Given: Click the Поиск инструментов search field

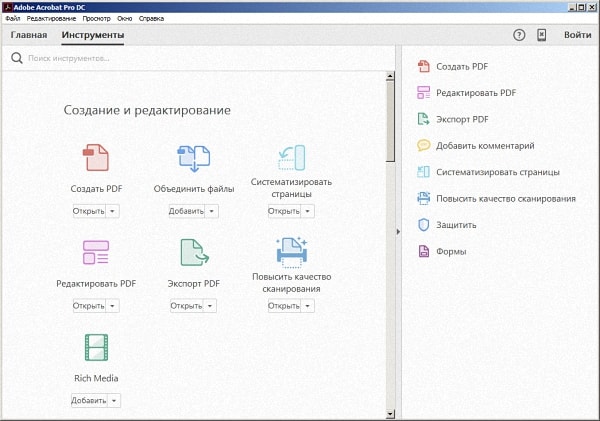Looking at the screenshot, I should coord(200,58).
